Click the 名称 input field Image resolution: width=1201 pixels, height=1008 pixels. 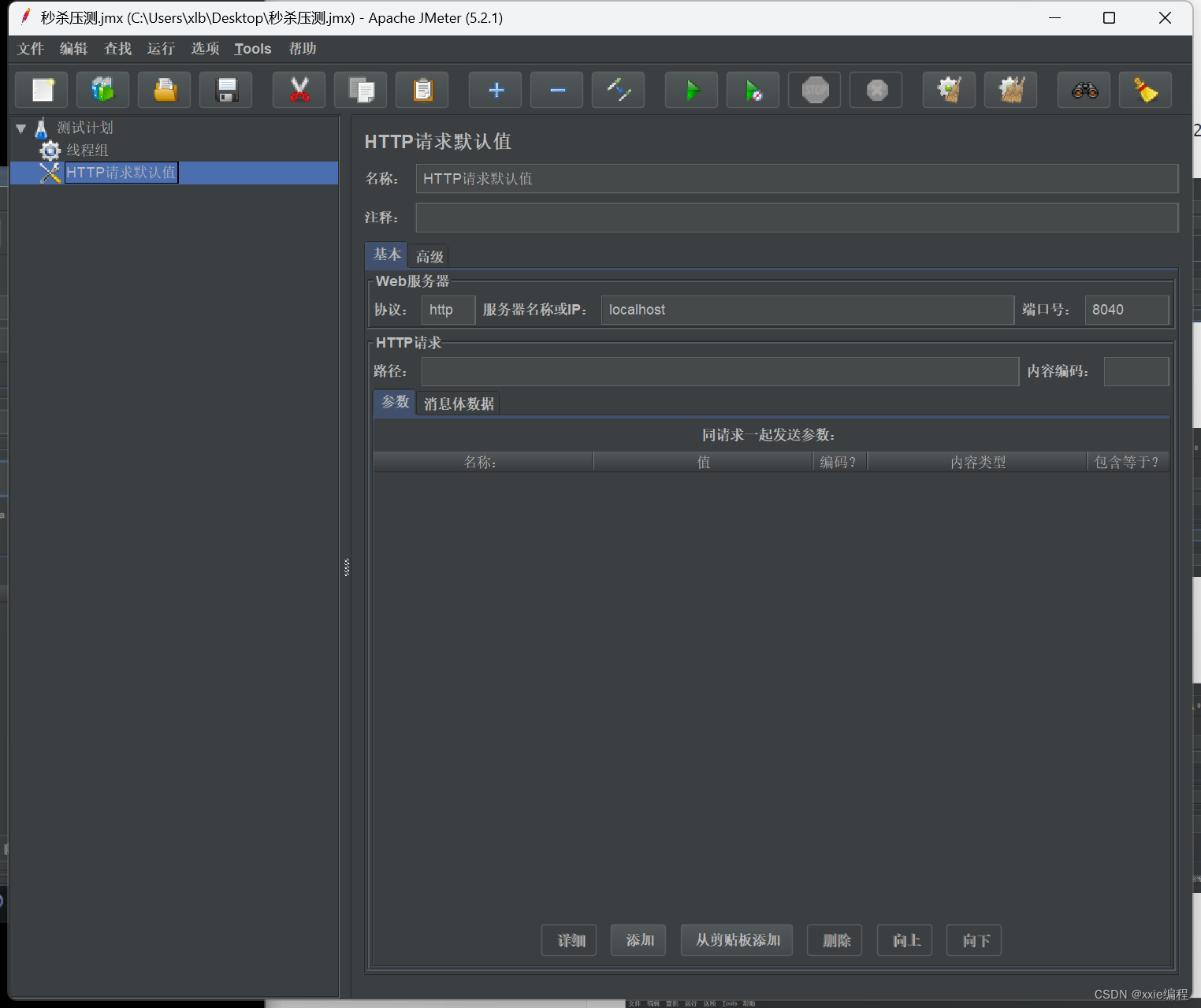797,179
